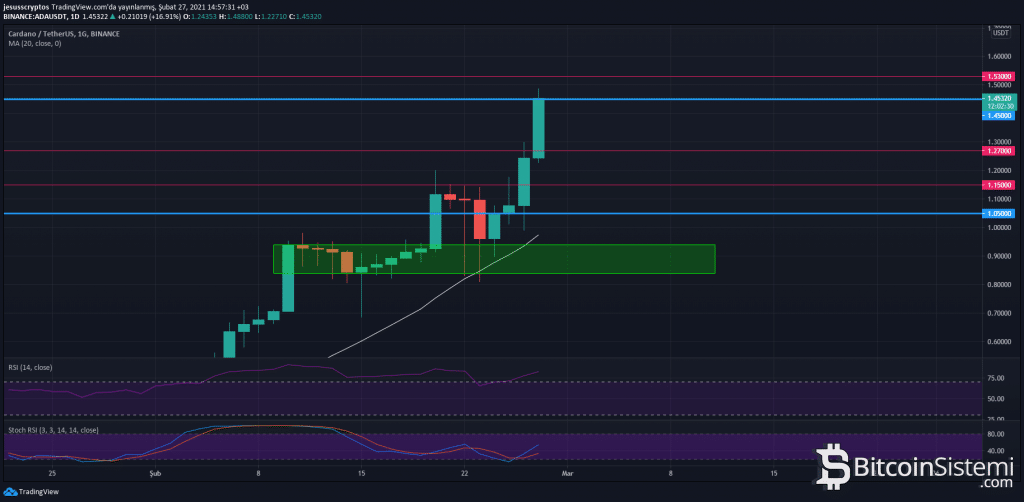Click the green 1.45320 current price label
Viewport: 1024px width, 502px height.
coord(999,98)
